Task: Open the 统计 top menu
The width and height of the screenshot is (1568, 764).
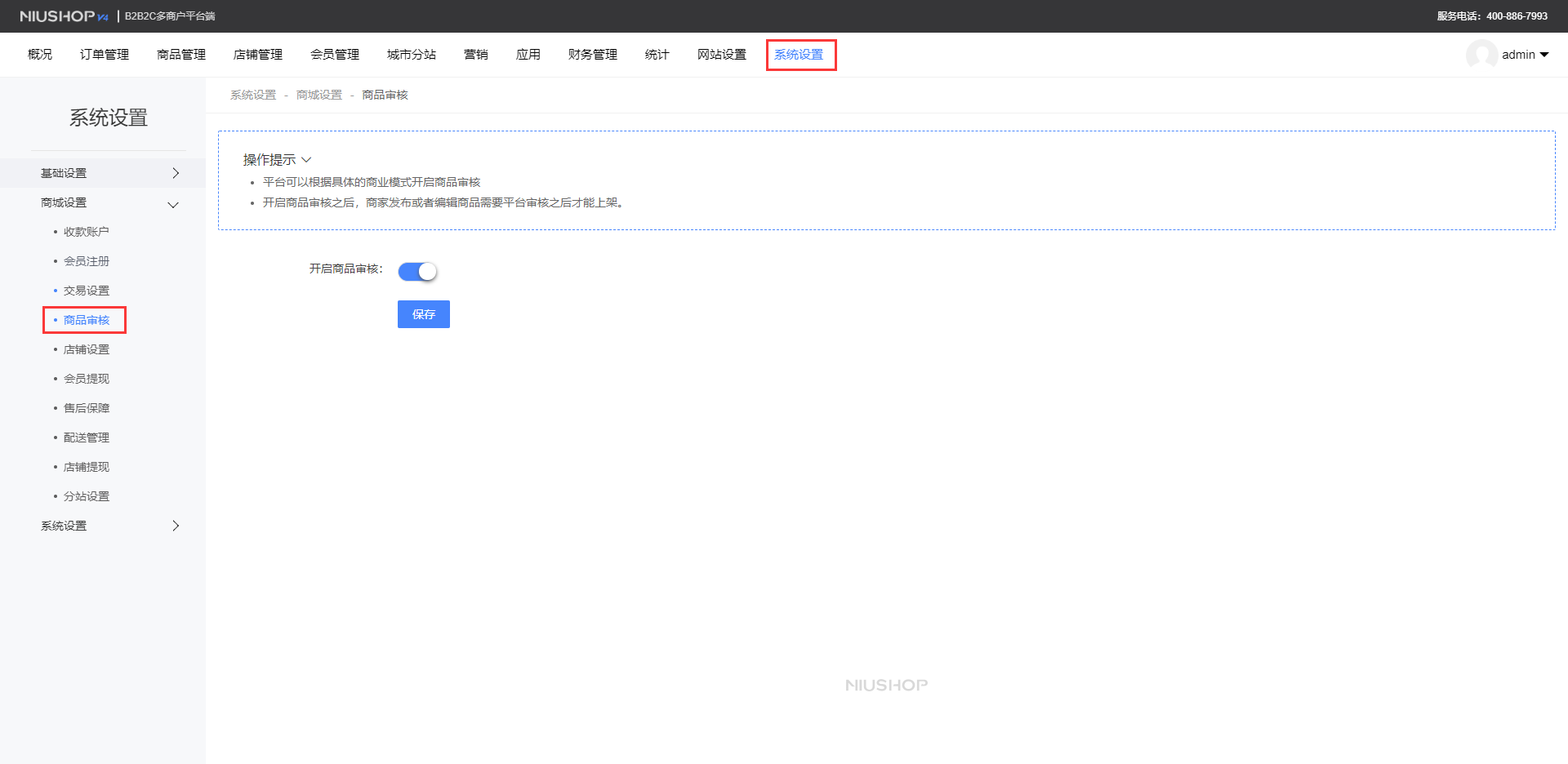Action: (x=657, y=55)
